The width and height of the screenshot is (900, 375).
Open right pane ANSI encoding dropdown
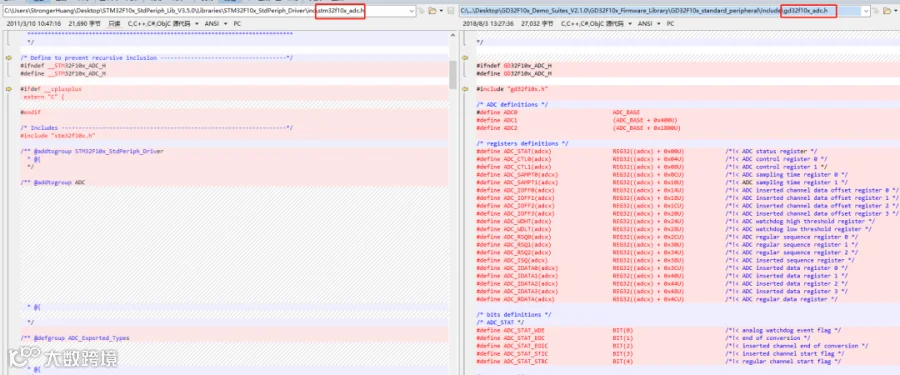(650, 24)
